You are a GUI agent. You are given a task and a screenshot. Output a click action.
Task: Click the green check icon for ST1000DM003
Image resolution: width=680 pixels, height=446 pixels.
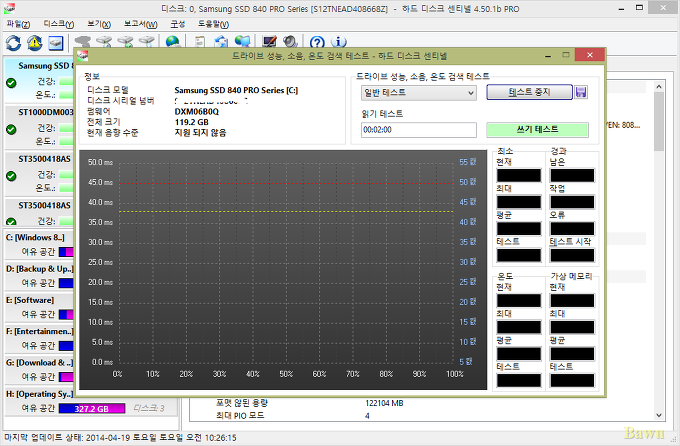pyautogui.click(x=11, y=129)
